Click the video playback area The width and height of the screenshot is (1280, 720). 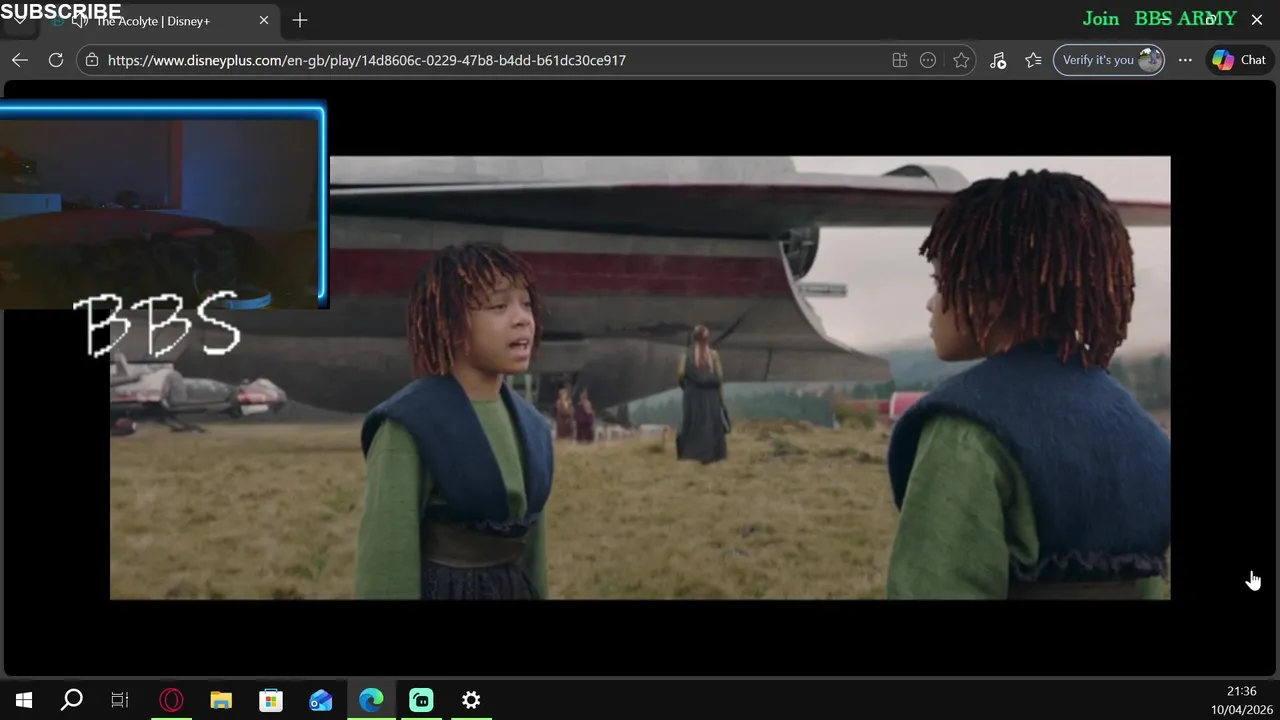(640, 378)
